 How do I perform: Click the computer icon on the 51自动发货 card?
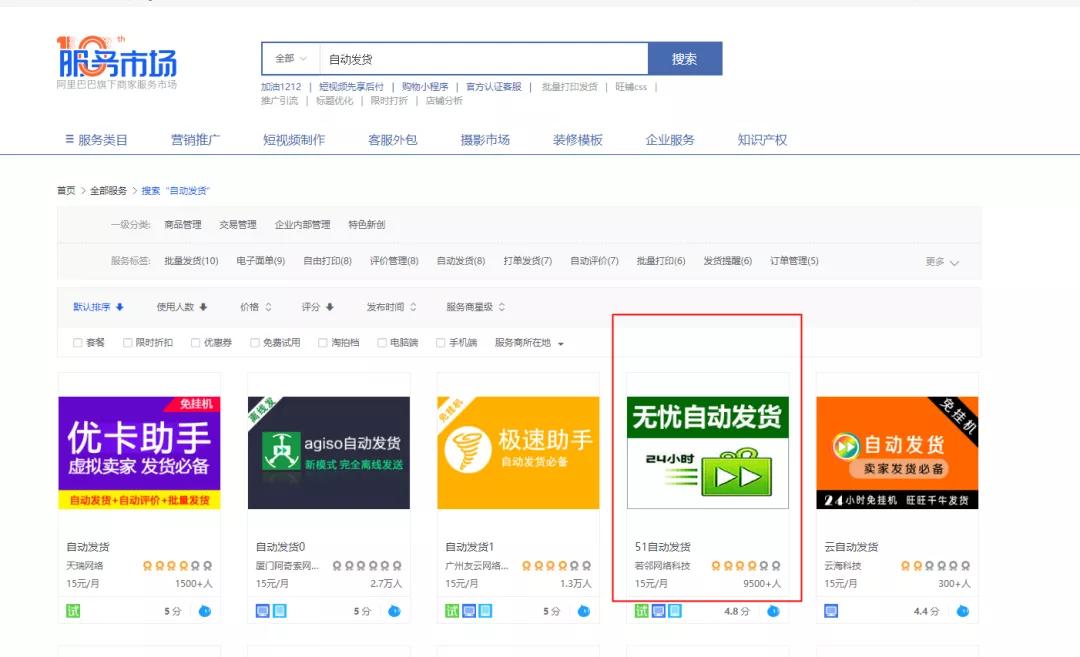click(x=658, y=611)
